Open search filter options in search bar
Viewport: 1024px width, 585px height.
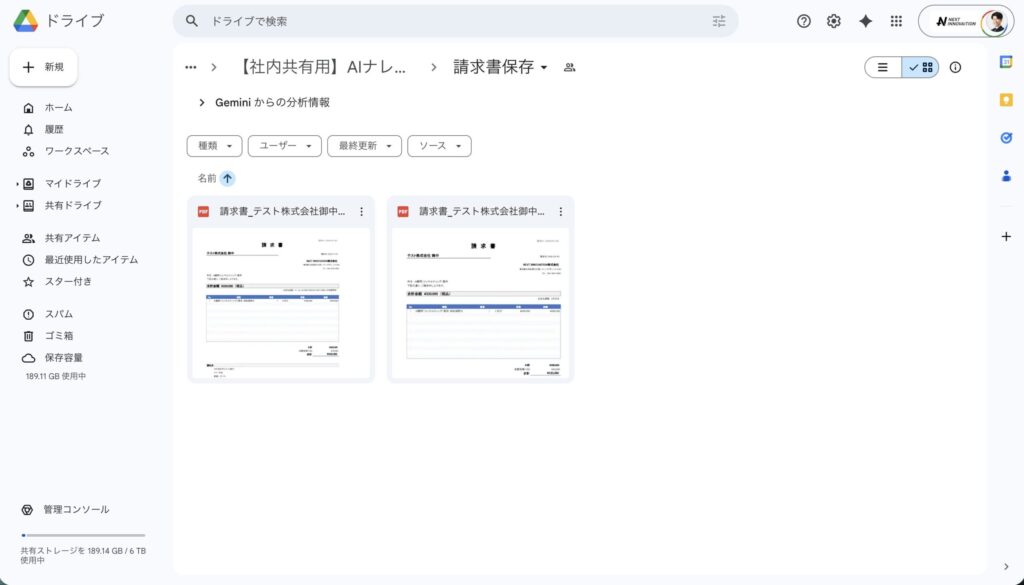[719, 21]
